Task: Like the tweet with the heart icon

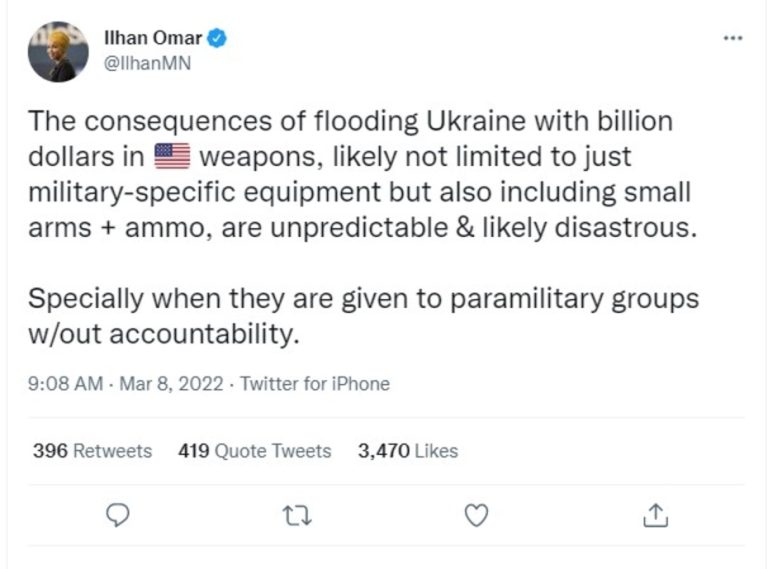Action: (x=477, y=514)
